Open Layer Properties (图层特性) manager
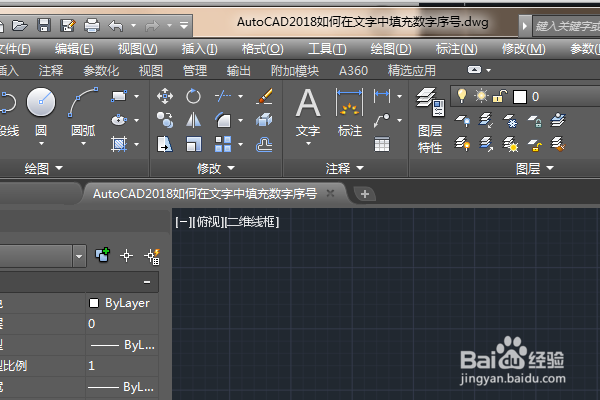Viewport: 600px width, 400px height. (430, 121)
